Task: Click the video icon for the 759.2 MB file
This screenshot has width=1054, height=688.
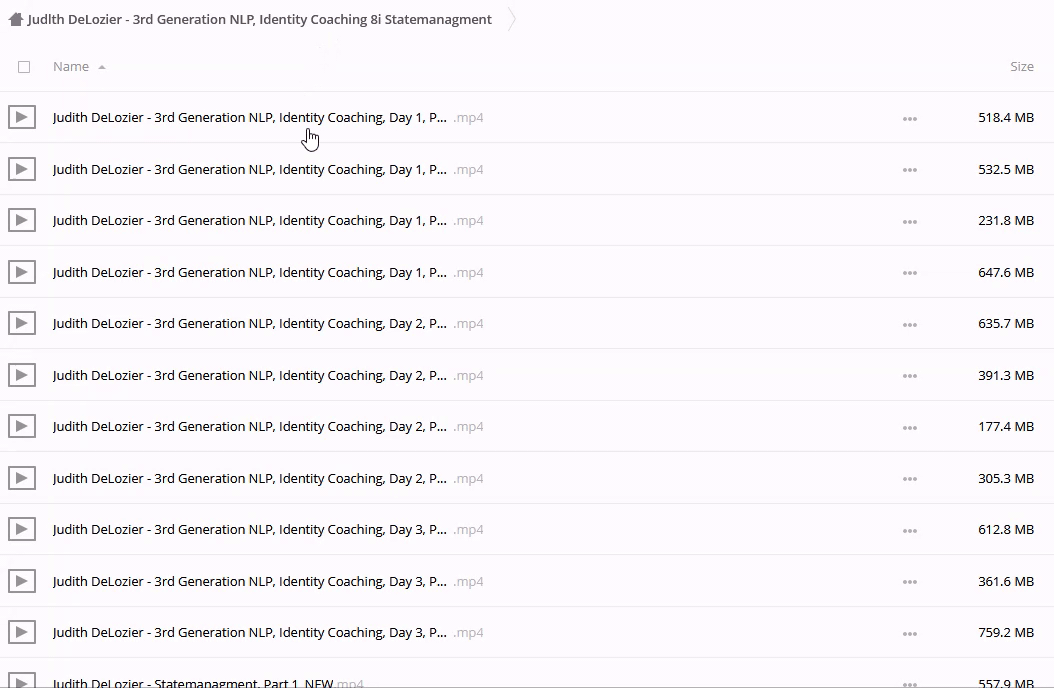Action: click(22, 633)
